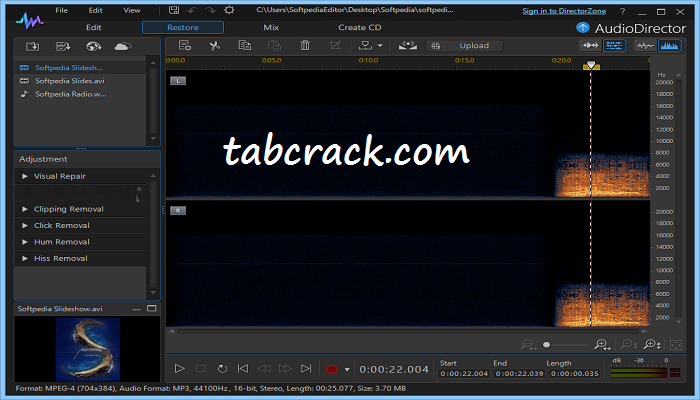Click the AudioDirector upgrade arrow icon
This screenshot has width=700, height=400.
point(583,28)
